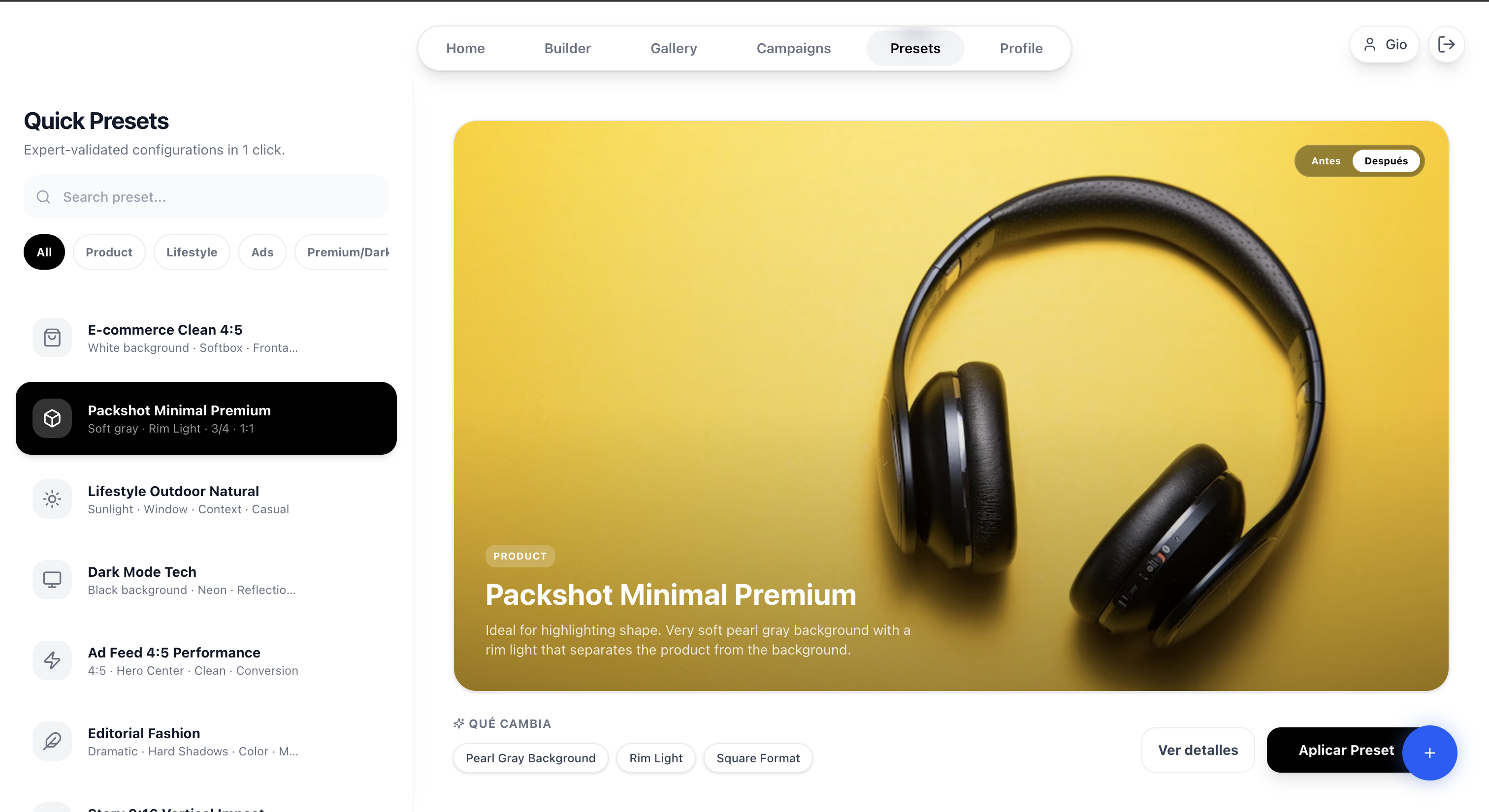Viewport: 1489px width, 812px height.
Task: Click the sun icon for Lifestyle Outdoor Natural
Action: [52, 499]
